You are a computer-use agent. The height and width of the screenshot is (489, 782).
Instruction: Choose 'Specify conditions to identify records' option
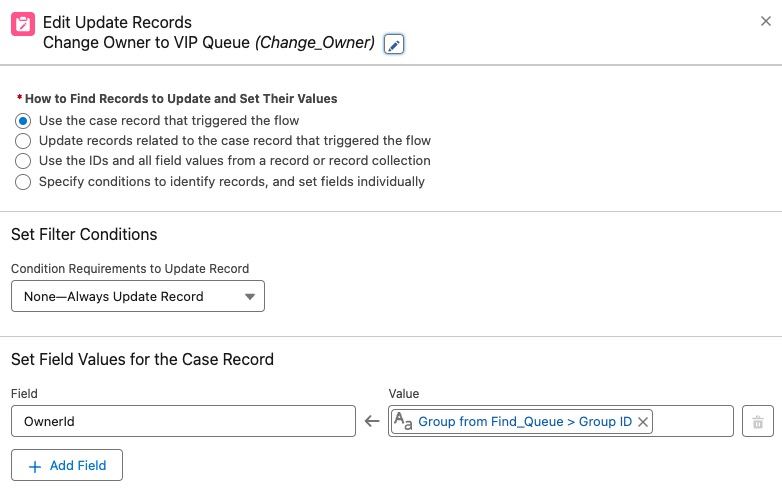23,182
